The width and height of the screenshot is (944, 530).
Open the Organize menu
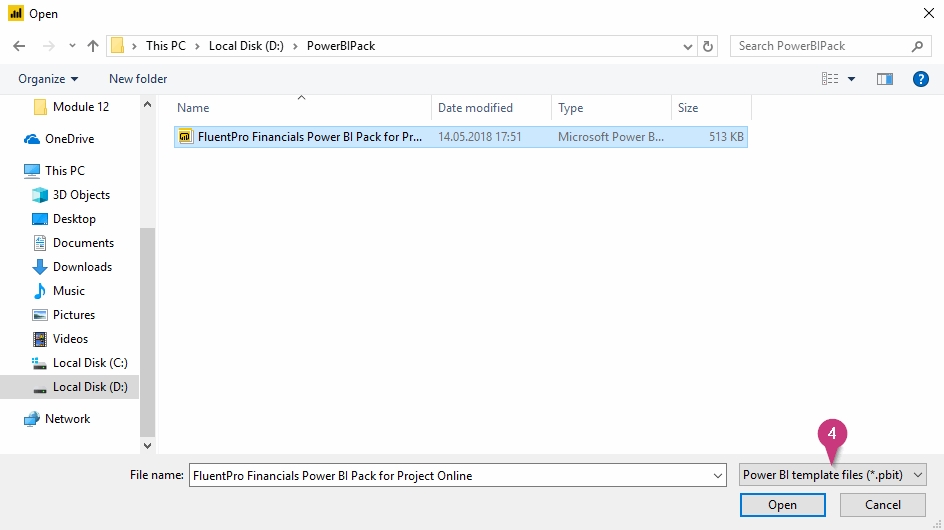(48, 79)
